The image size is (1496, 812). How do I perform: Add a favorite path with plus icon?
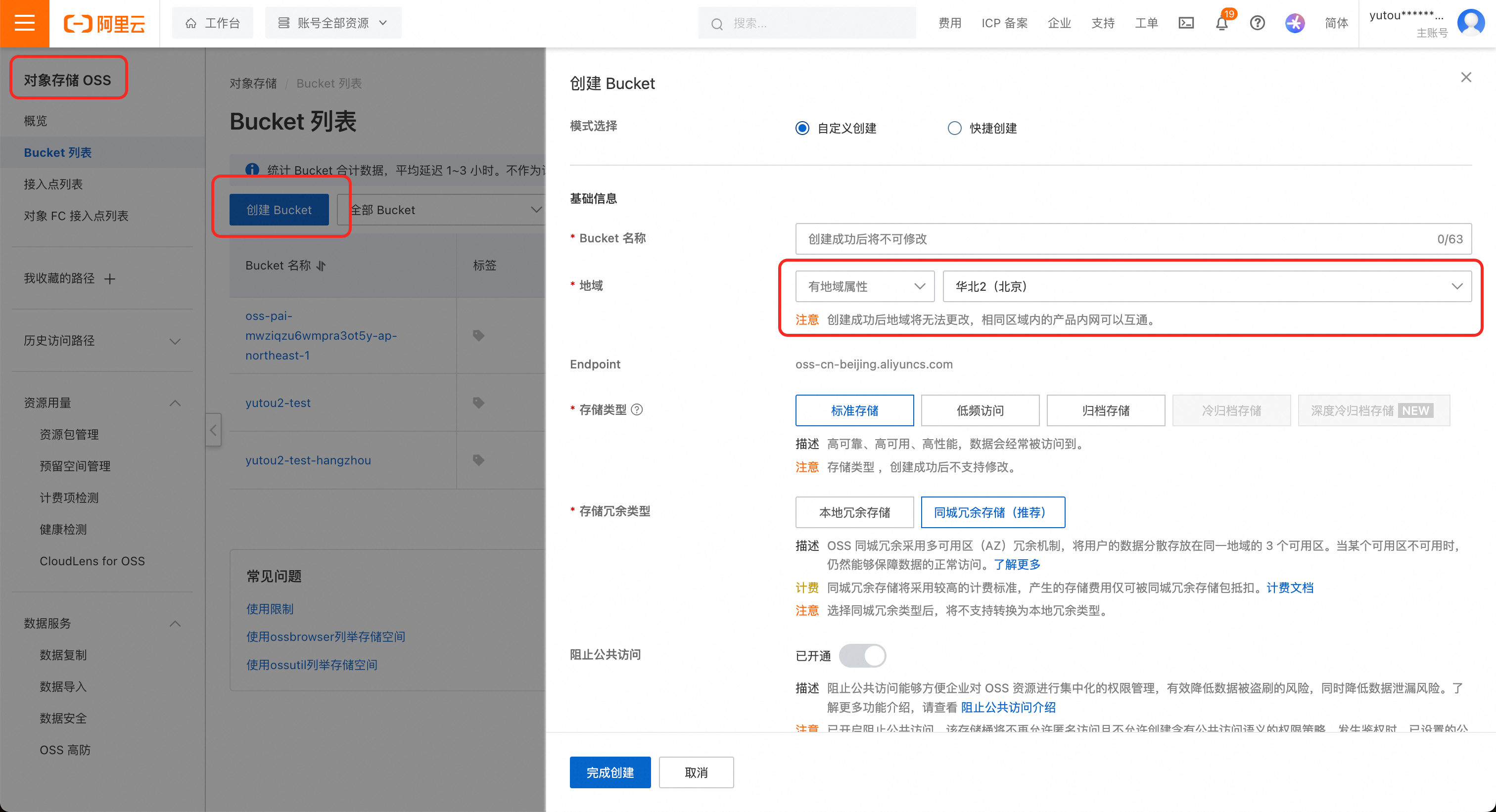click(110, 278)
